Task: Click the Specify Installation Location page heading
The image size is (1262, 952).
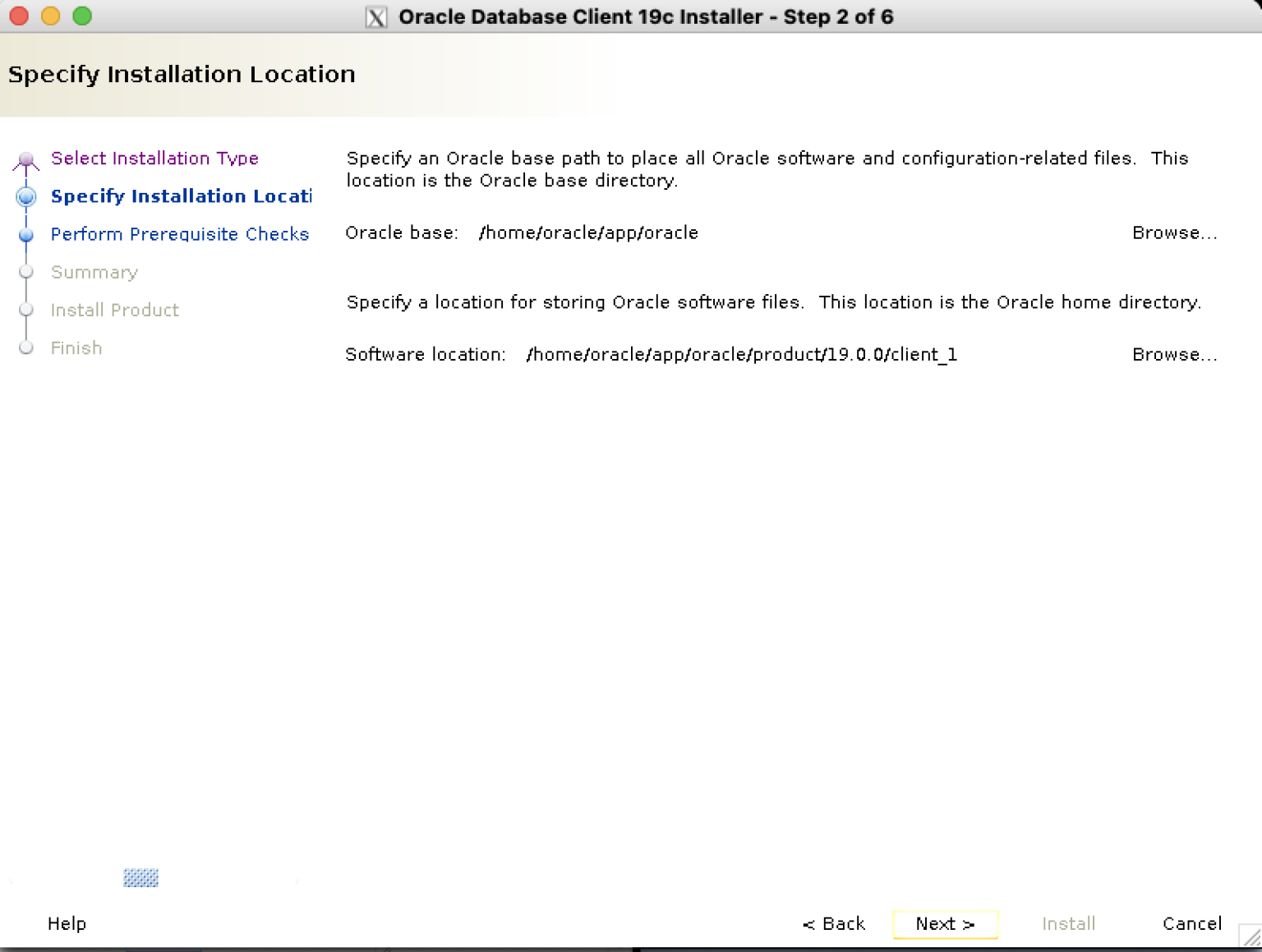Action: pos(182,74)
